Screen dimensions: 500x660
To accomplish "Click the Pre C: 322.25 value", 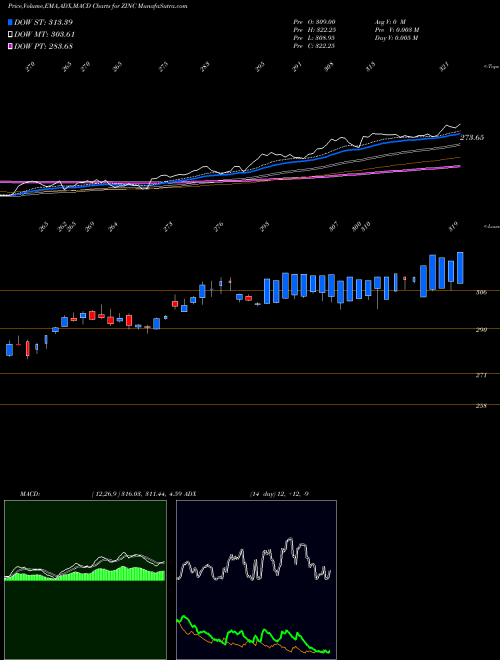I will [x=314, y=46].
